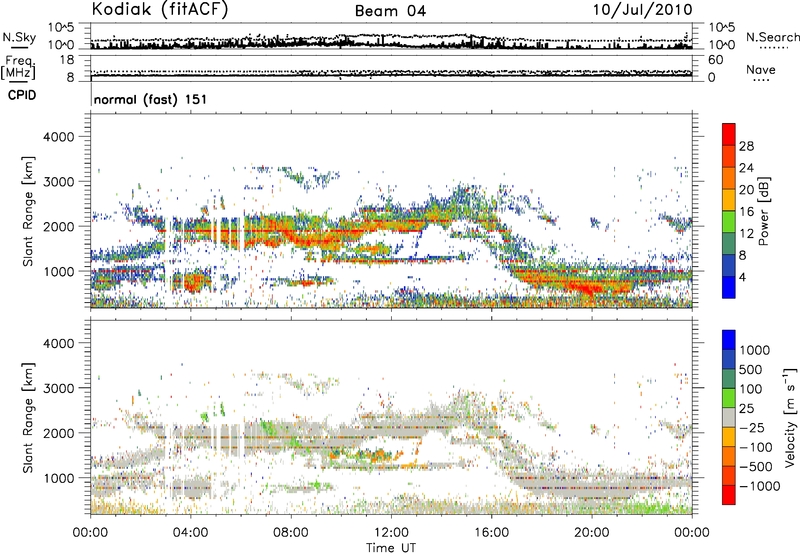The image size is (800, 554).
Task: Click the '60' Nave axis tick
Action: pyautogui.click(x=715, y=60)
